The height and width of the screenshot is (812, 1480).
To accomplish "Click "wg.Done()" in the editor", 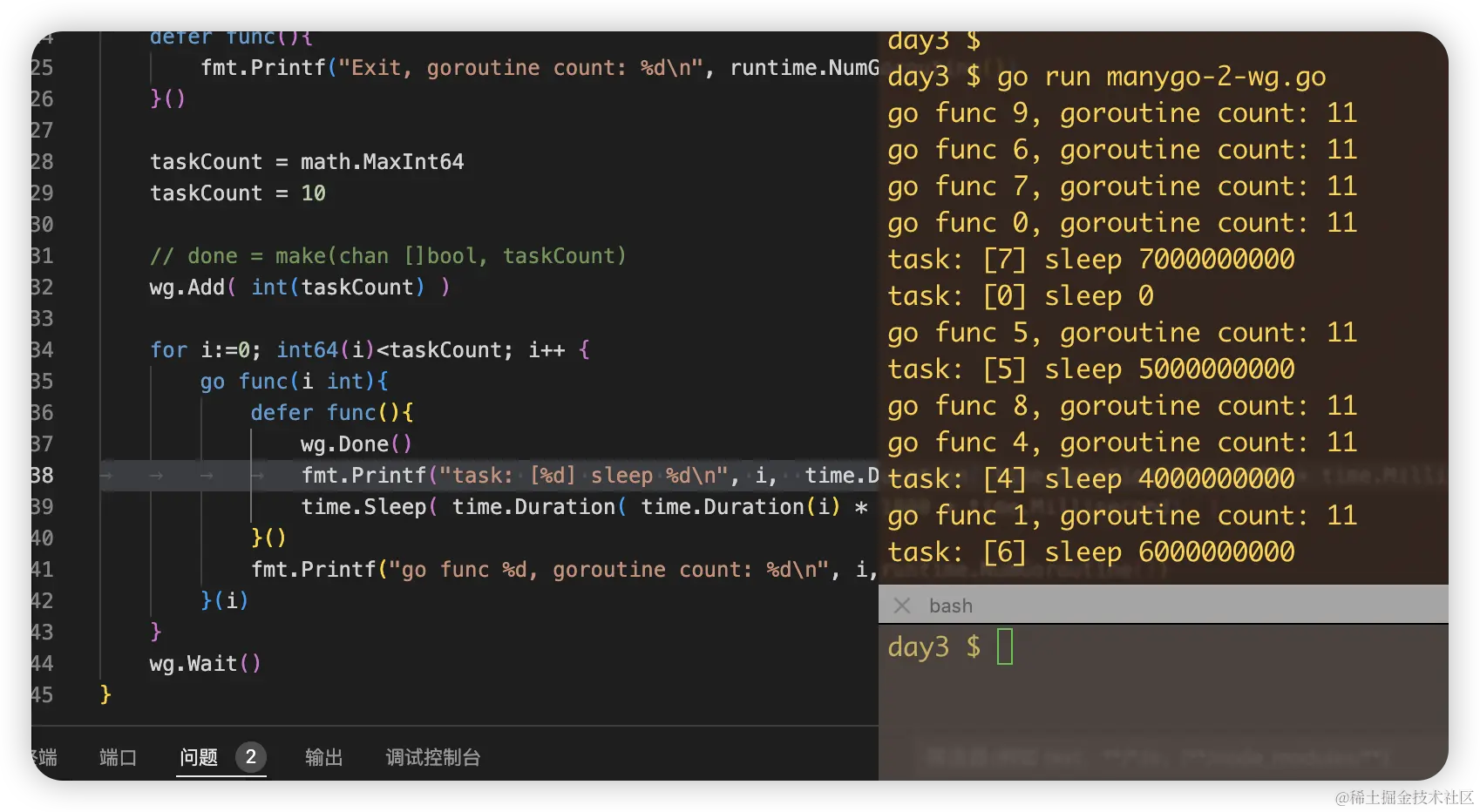I will 356,444.
